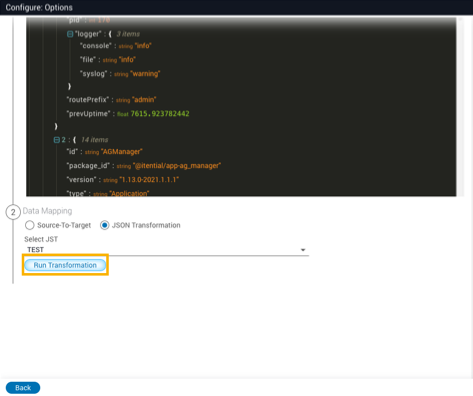Select the JSON Transformation radio option
Screen dimensions: 473x396
pos(105,225)
